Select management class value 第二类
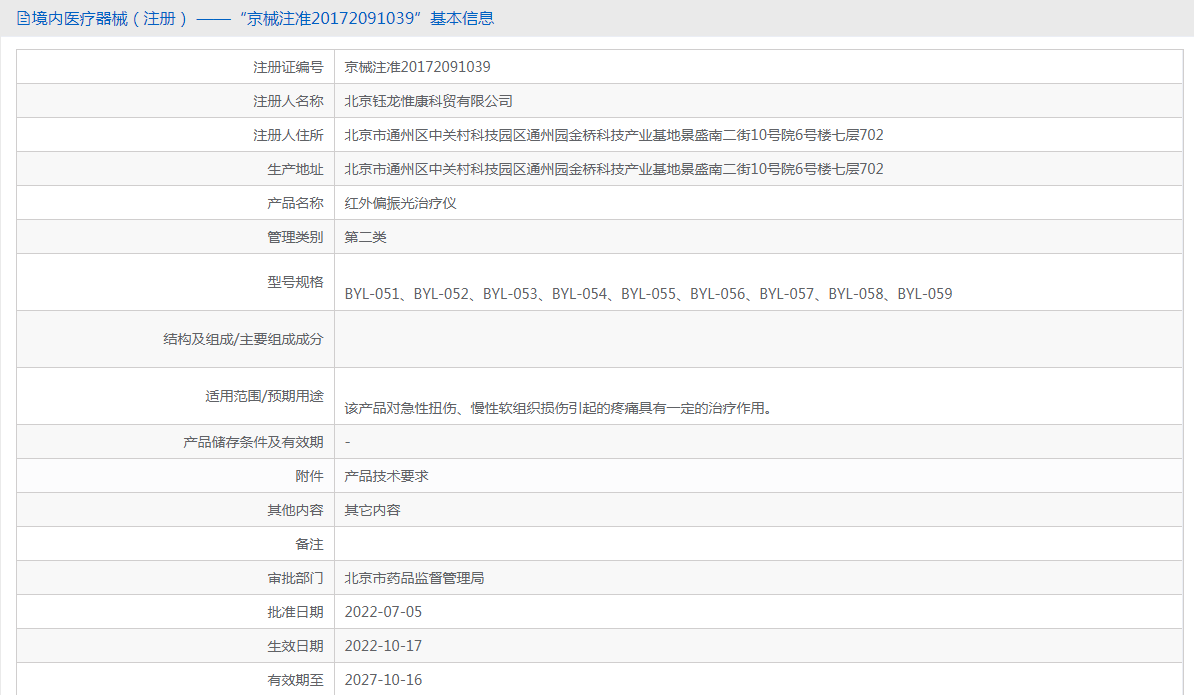 point(366,237)
